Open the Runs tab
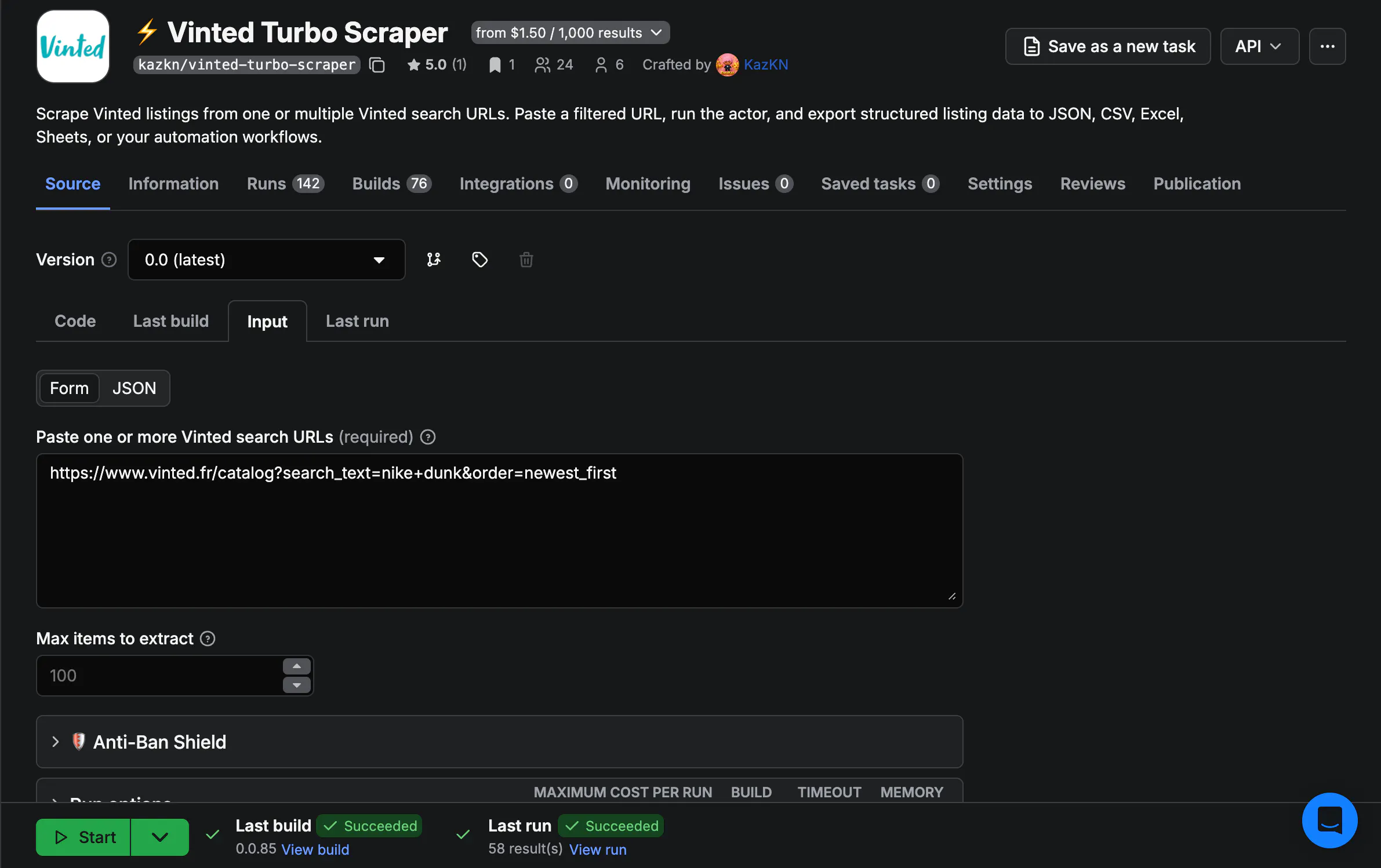 (286, 184)
